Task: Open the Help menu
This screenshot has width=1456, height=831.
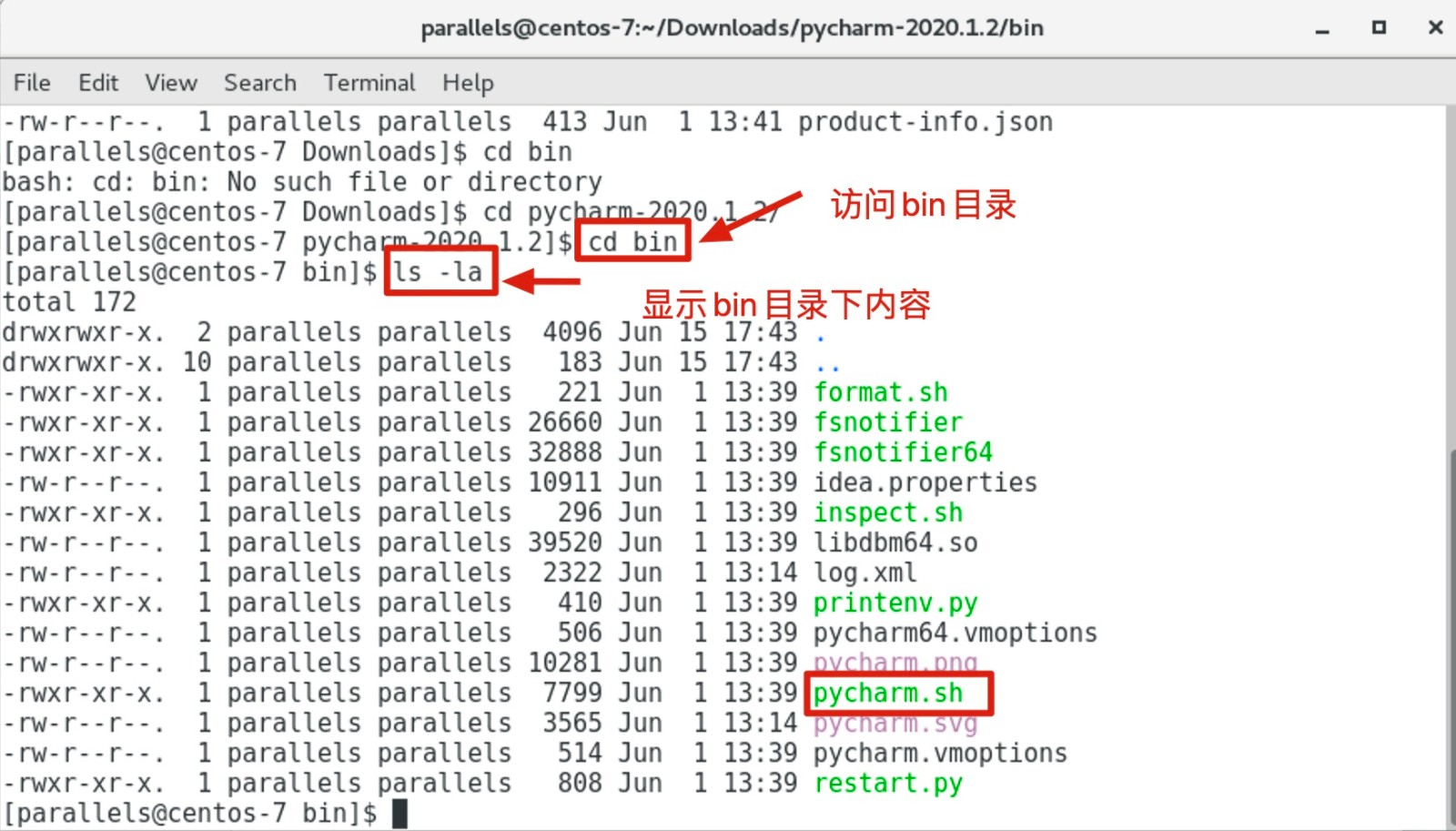Action: [468, 83]
